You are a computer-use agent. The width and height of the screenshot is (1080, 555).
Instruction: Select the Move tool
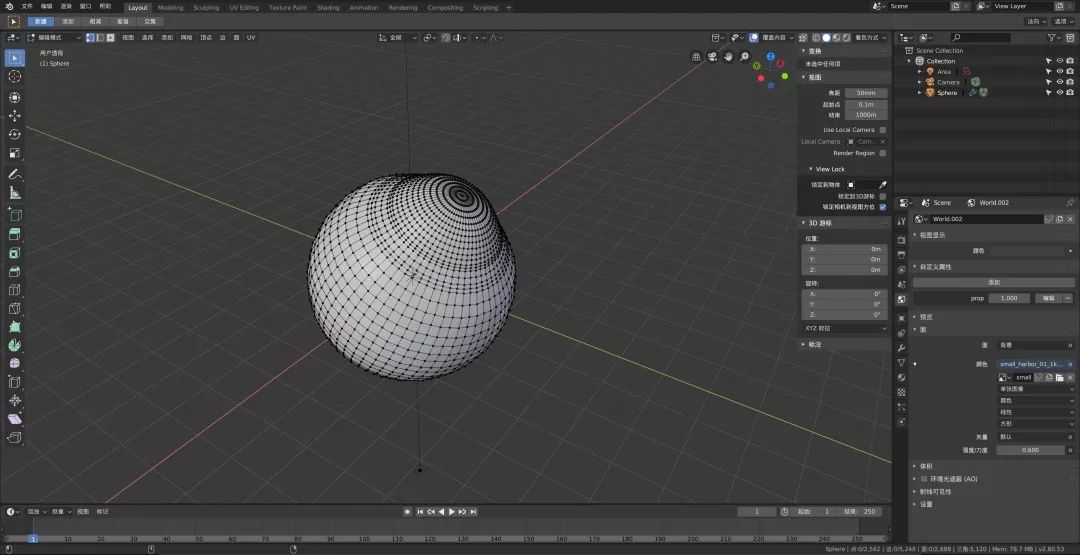[14, 116]
